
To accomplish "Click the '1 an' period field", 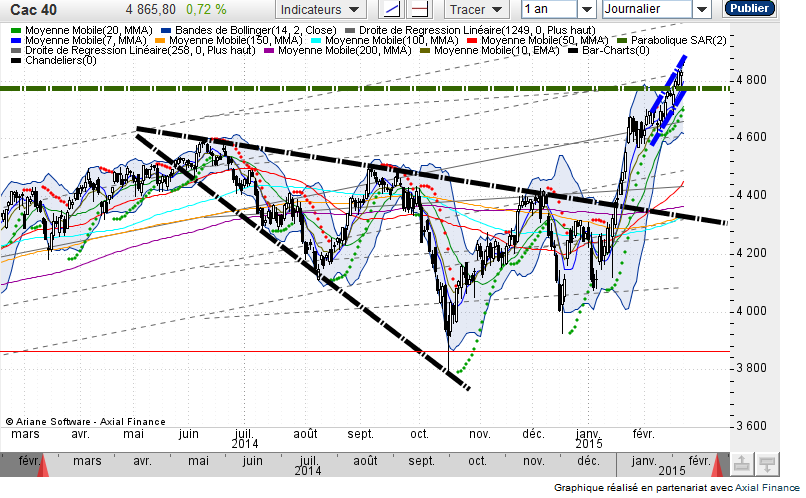I will tap(548, 9).
